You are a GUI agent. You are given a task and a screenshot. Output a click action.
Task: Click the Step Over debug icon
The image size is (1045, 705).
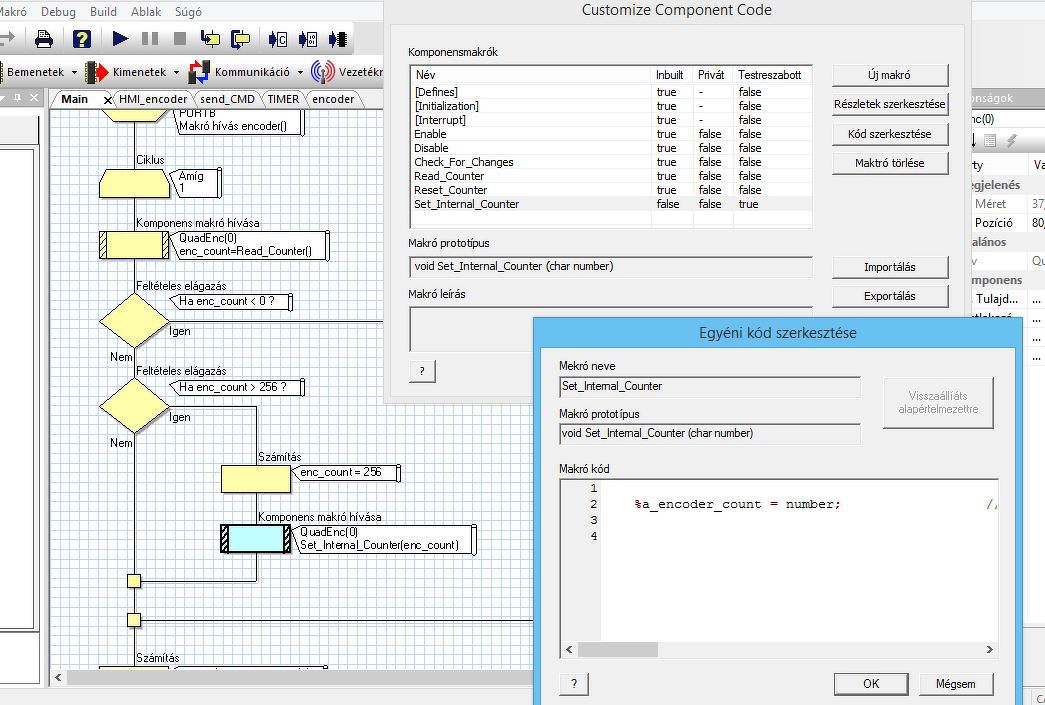pyautogui.click(x=240, y=39)
